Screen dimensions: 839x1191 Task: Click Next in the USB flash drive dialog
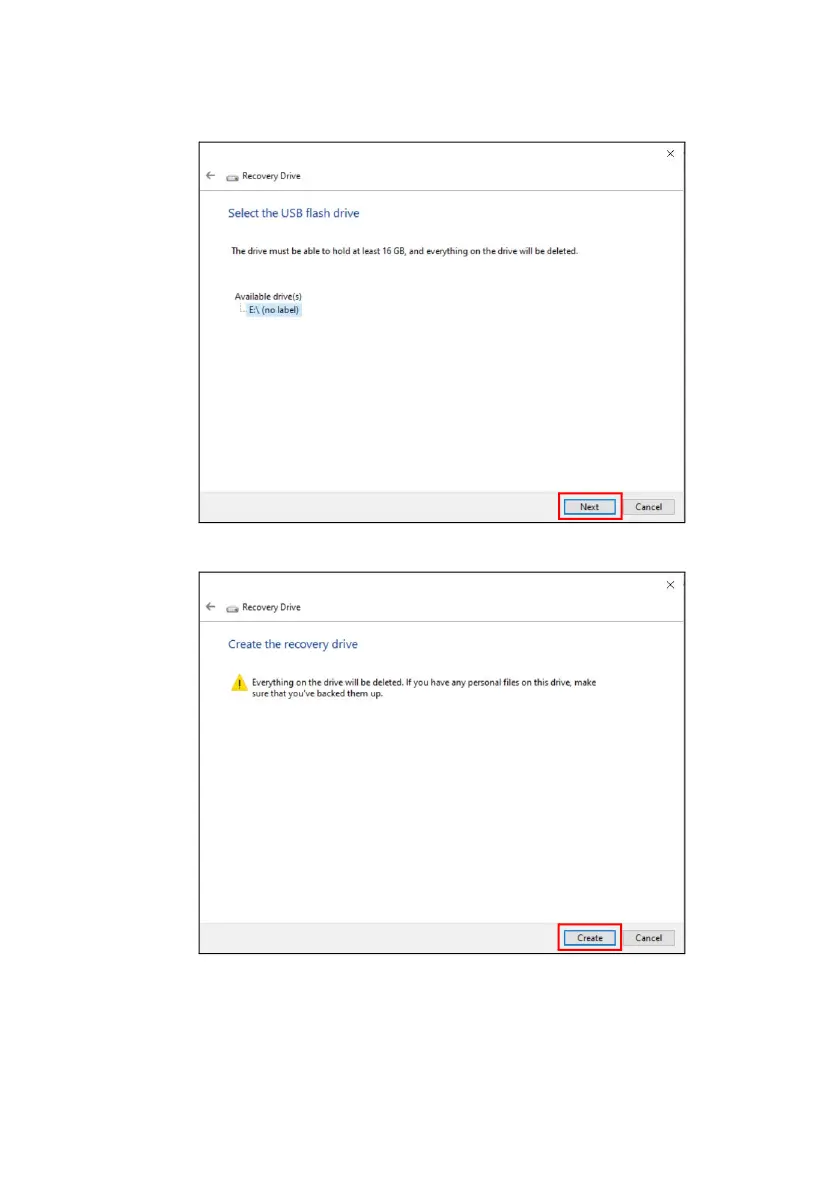pos(589,507)
